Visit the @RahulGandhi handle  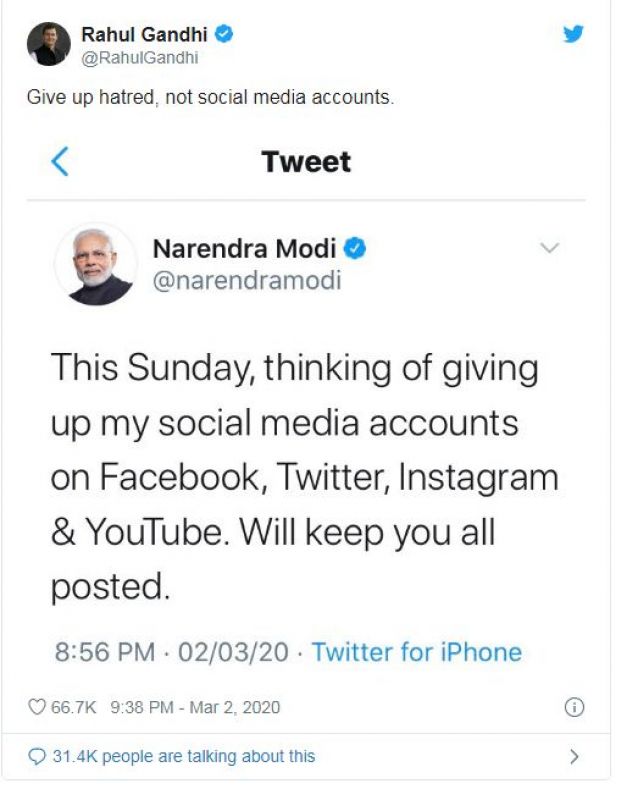pos(139,57)
